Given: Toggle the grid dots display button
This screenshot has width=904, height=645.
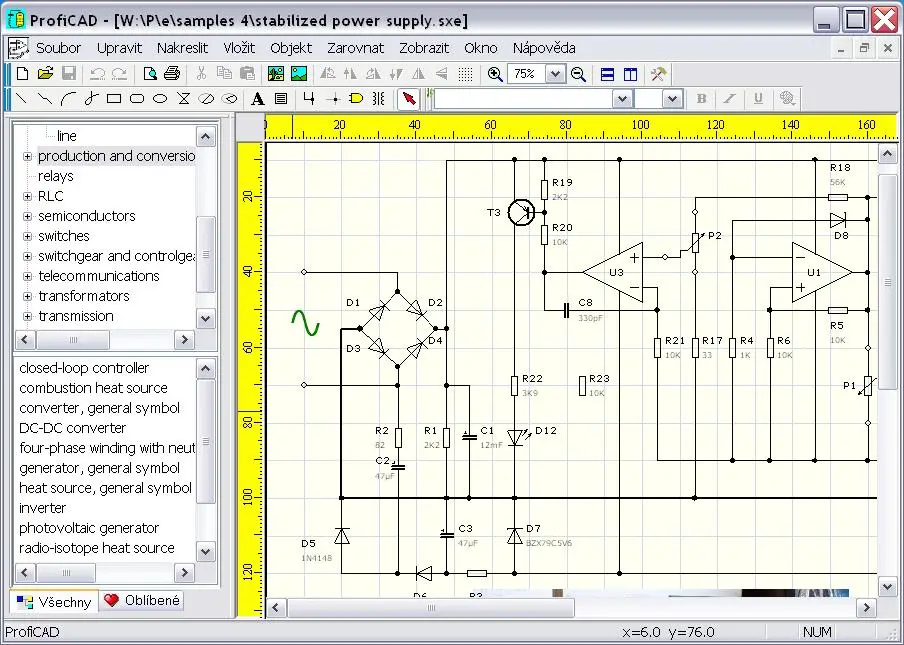Looking at the screenshot, I should tap(465, 74).
